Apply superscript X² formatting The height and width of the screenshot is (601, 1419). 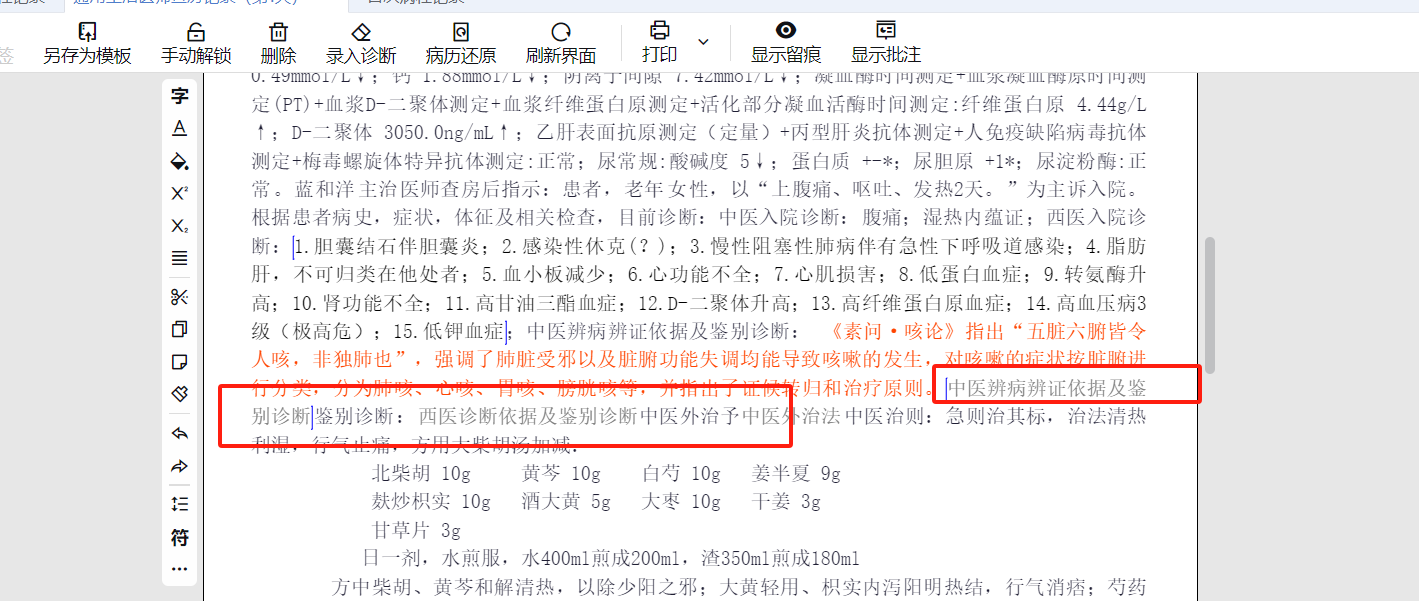179,193
